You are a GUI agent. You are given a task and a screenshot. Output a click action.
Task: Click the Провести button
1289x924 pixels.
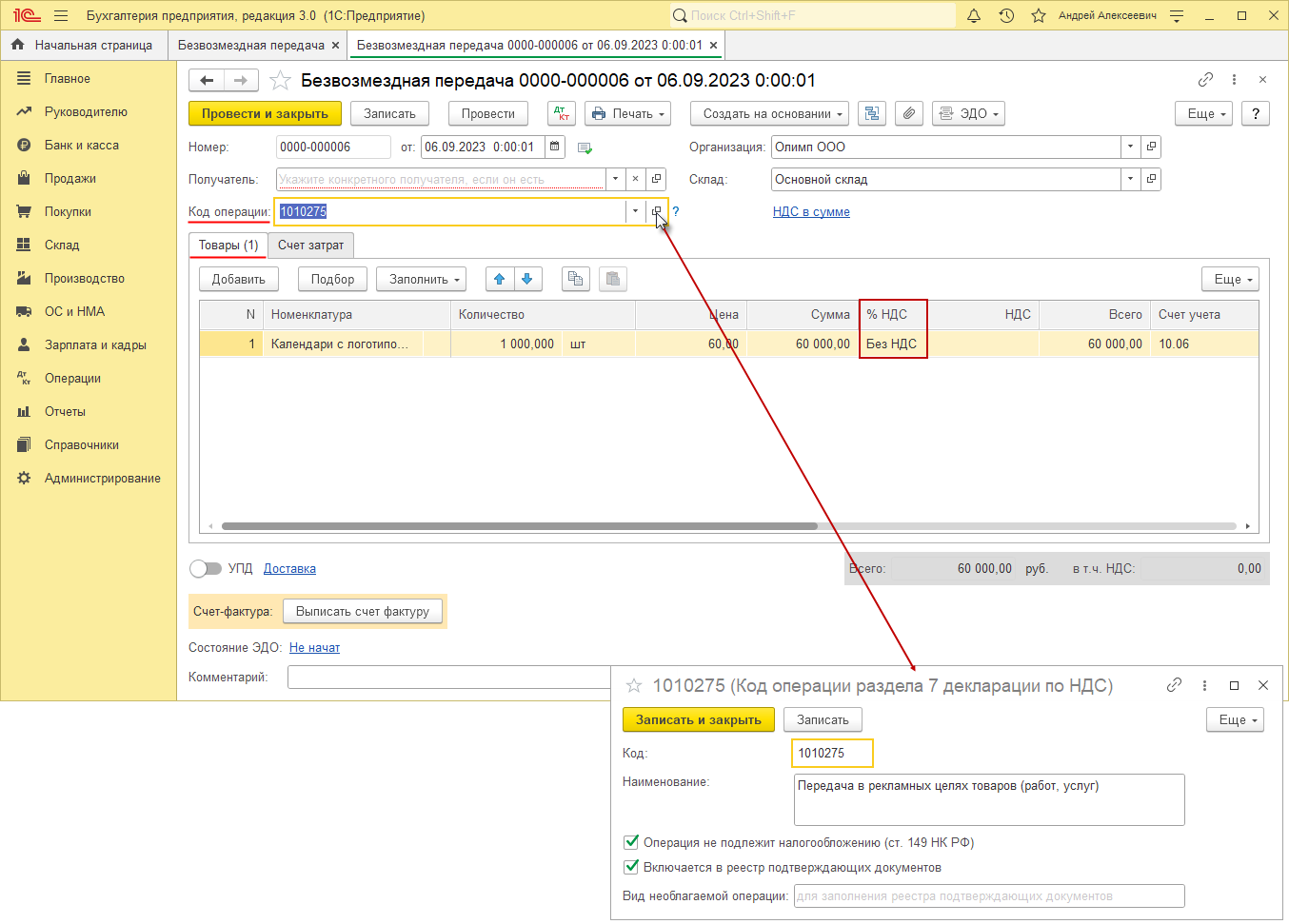click(x=488, y=113)
